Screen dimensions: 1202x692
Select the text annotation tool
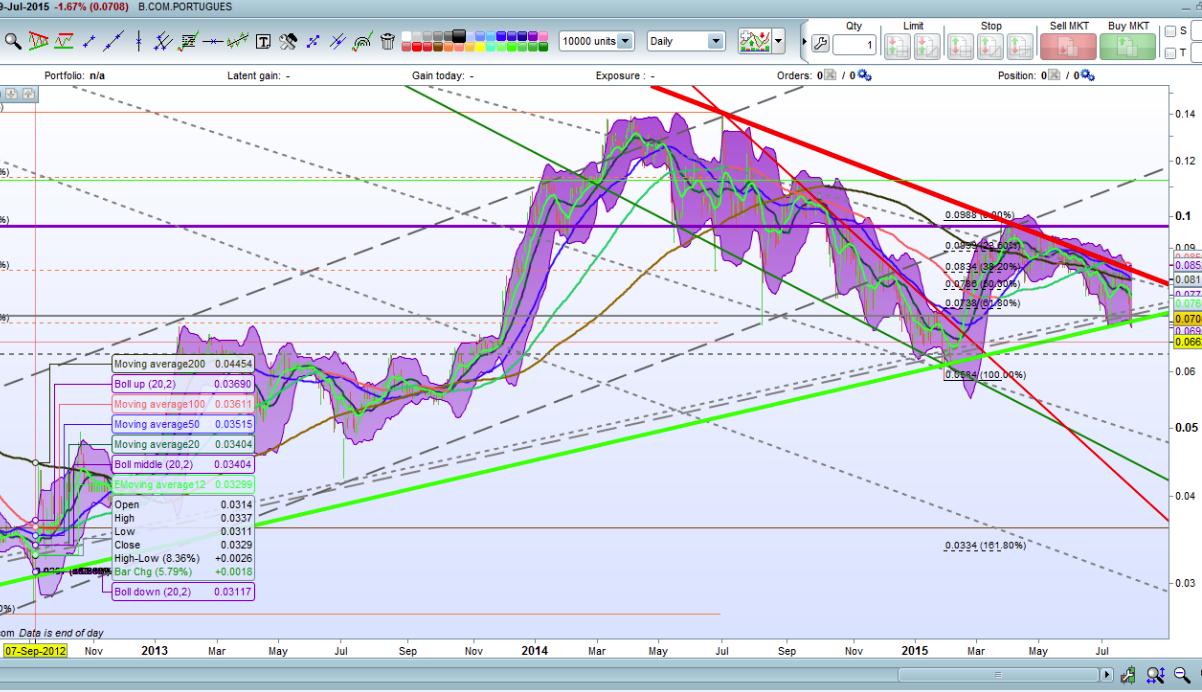263,42
